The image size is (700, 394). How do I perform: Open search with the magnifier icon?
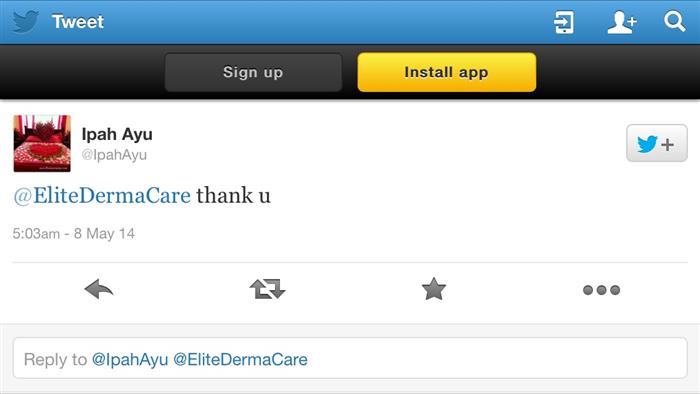coord(674,21)
